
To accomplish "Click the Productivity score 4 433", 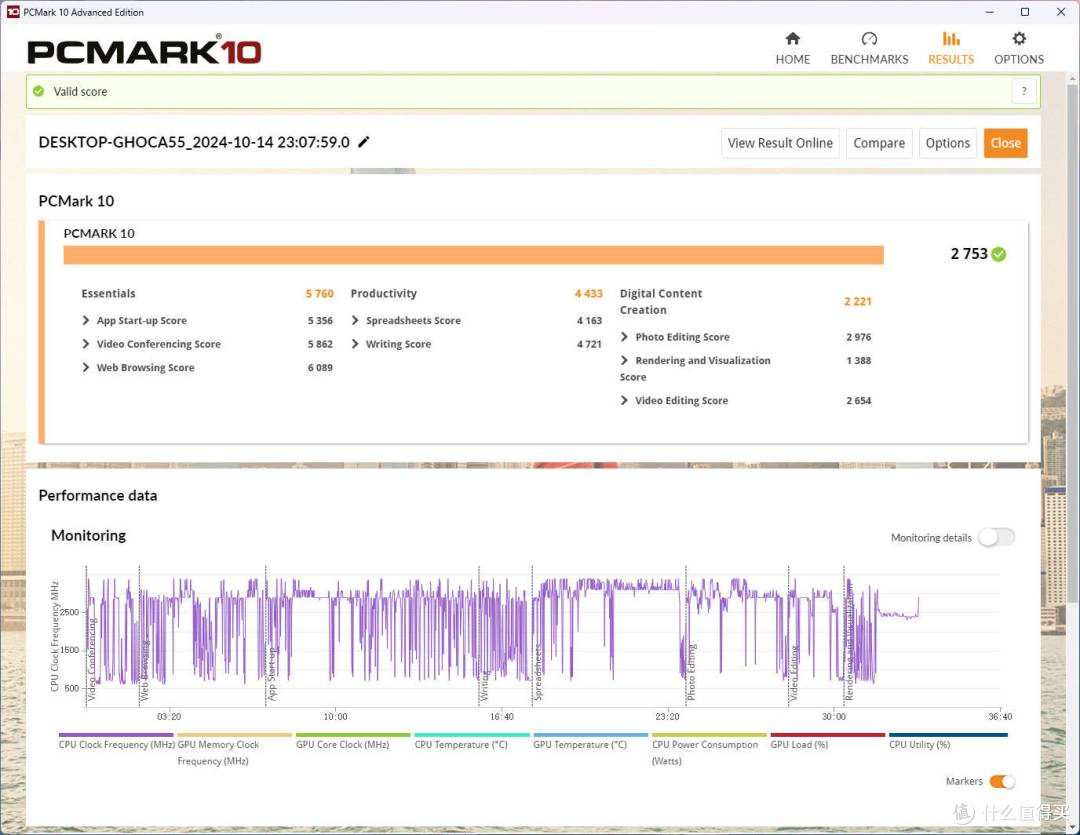I will 589,293.
